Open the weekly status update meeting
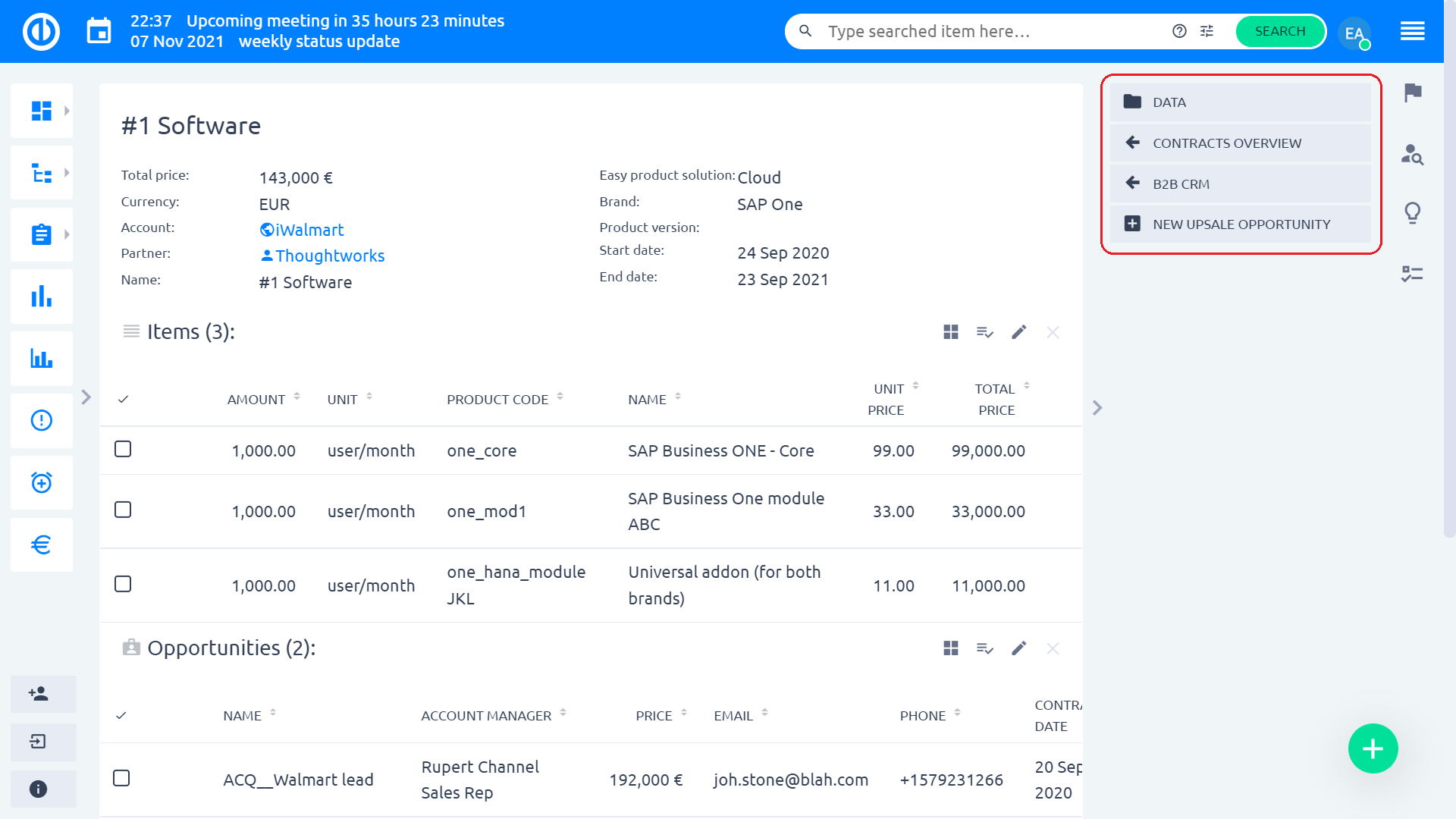 (x=319, y=42)
